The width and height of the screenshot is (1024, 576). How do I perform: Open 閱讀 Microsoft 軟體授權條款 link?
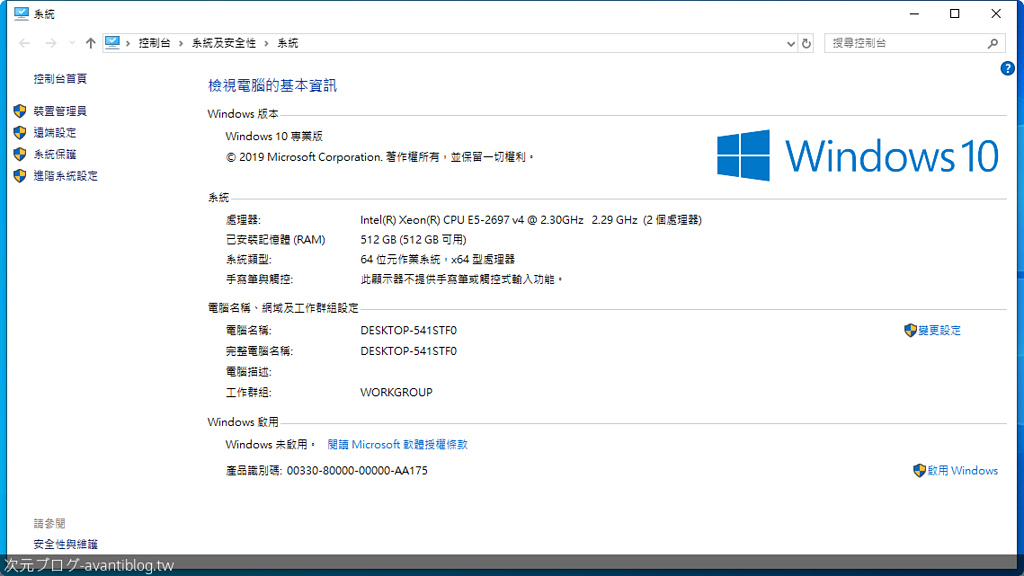(397, 445)
